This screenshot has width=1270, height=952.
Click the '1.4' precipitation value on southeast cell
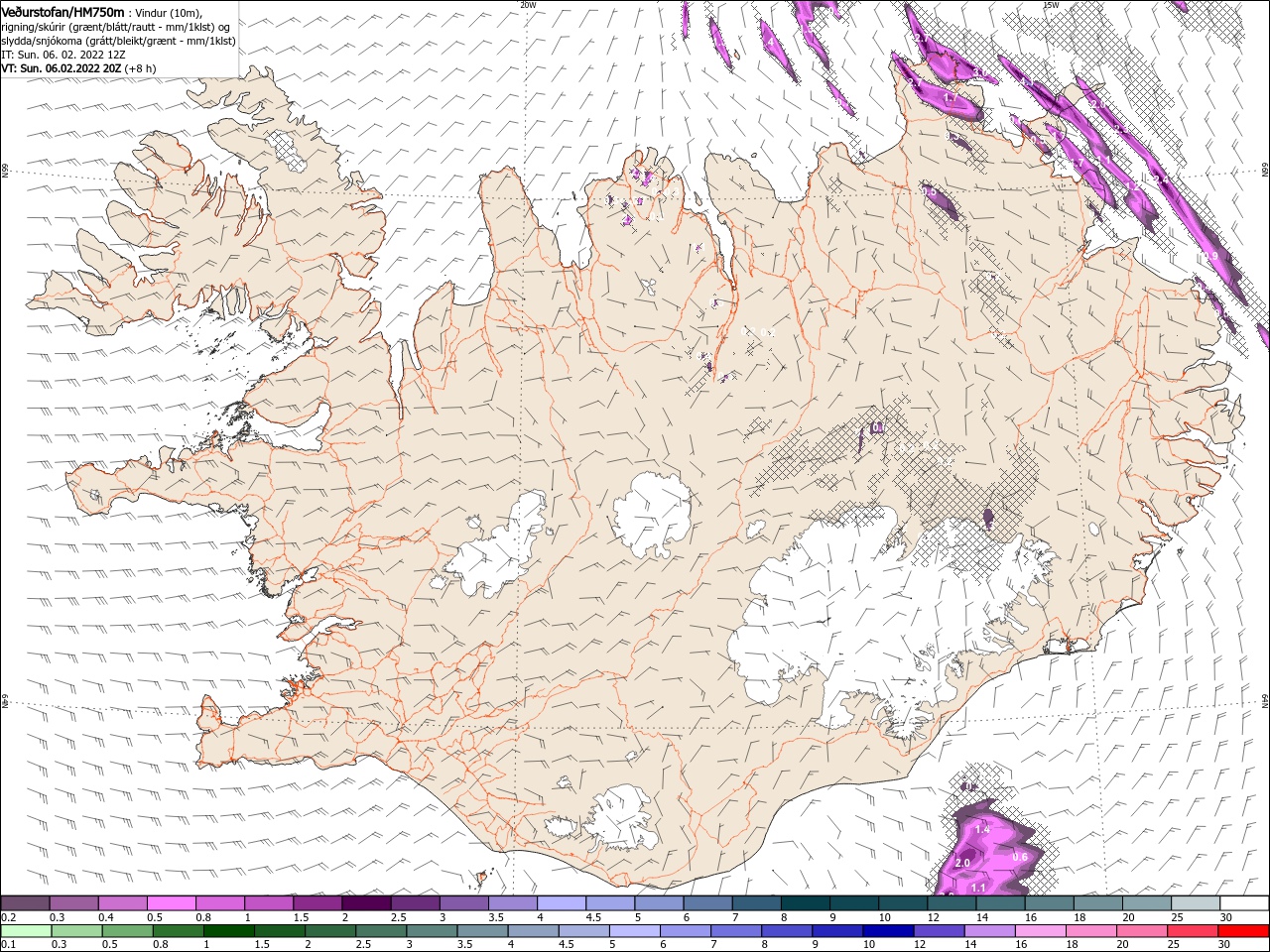[982, 829]
